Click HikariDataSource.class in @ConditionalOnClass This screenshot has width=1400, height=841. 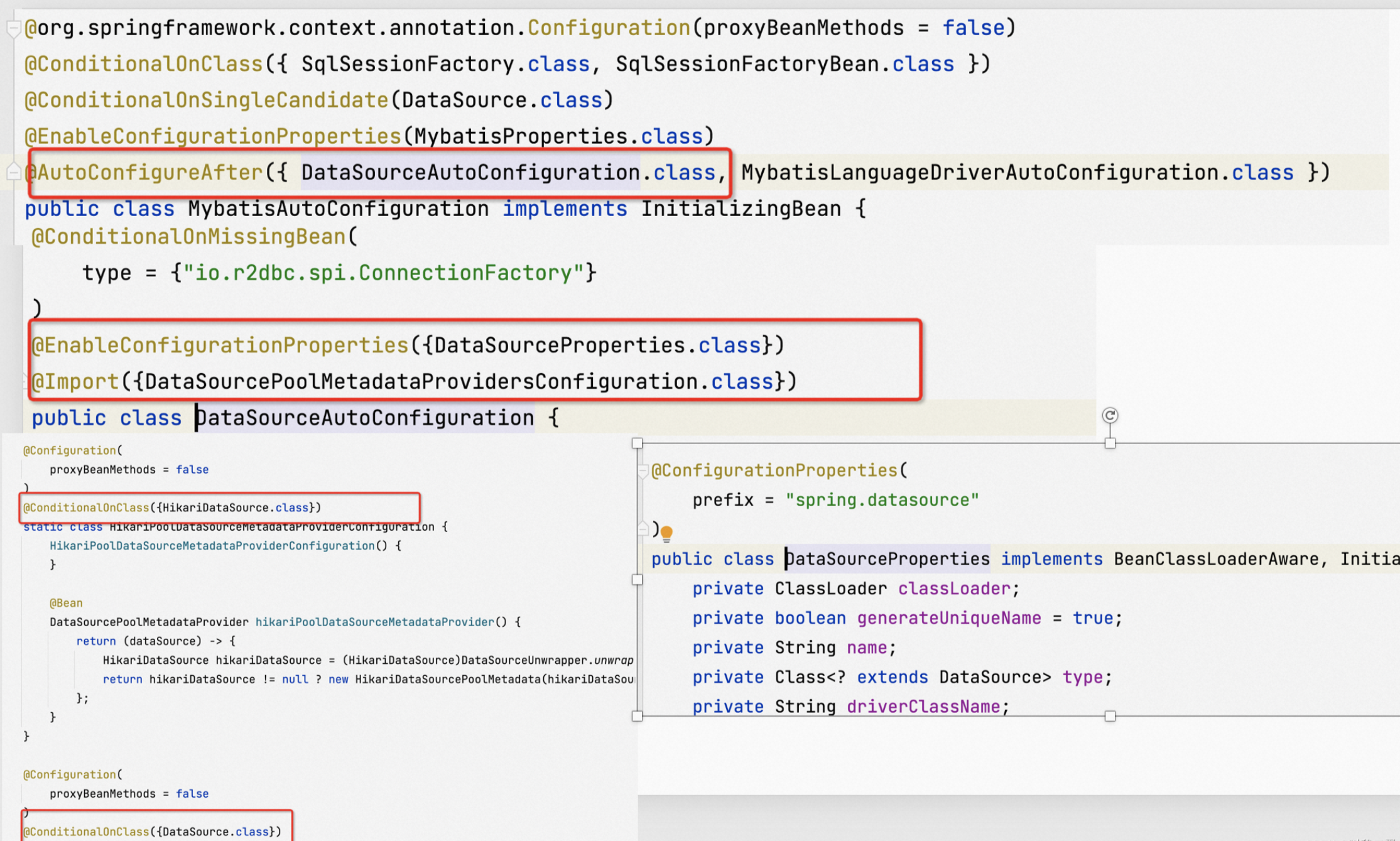coord(235,507)
